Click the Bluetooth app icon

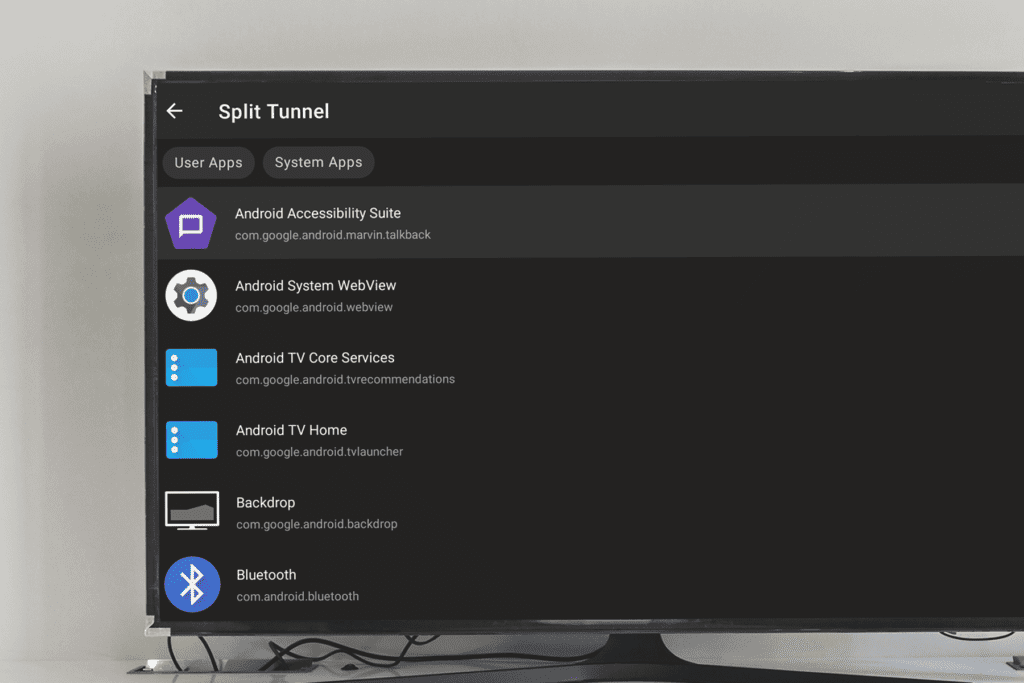pyautogui.click(x=192, y=584)
